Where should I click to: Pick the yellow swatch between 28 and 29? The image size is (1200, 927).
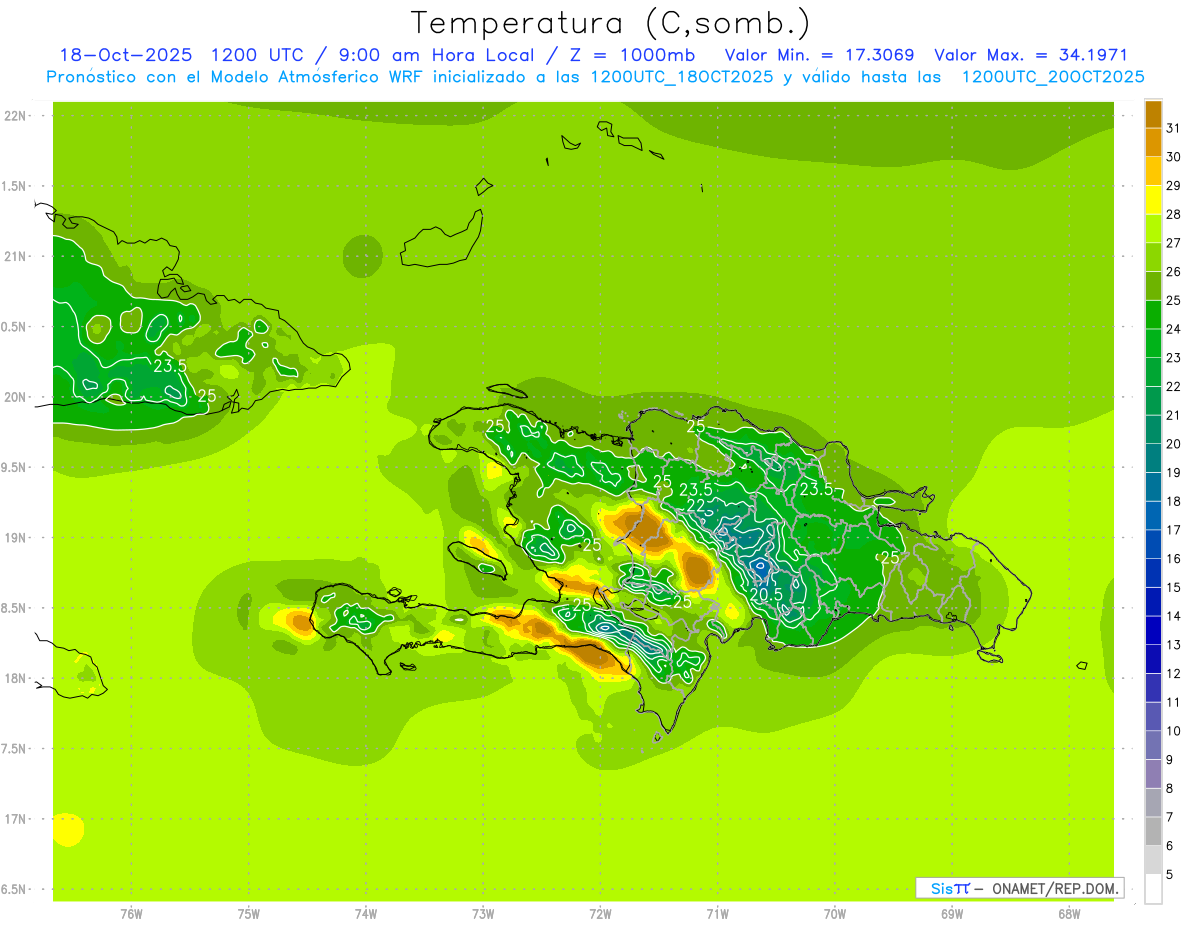[1153, 200]
